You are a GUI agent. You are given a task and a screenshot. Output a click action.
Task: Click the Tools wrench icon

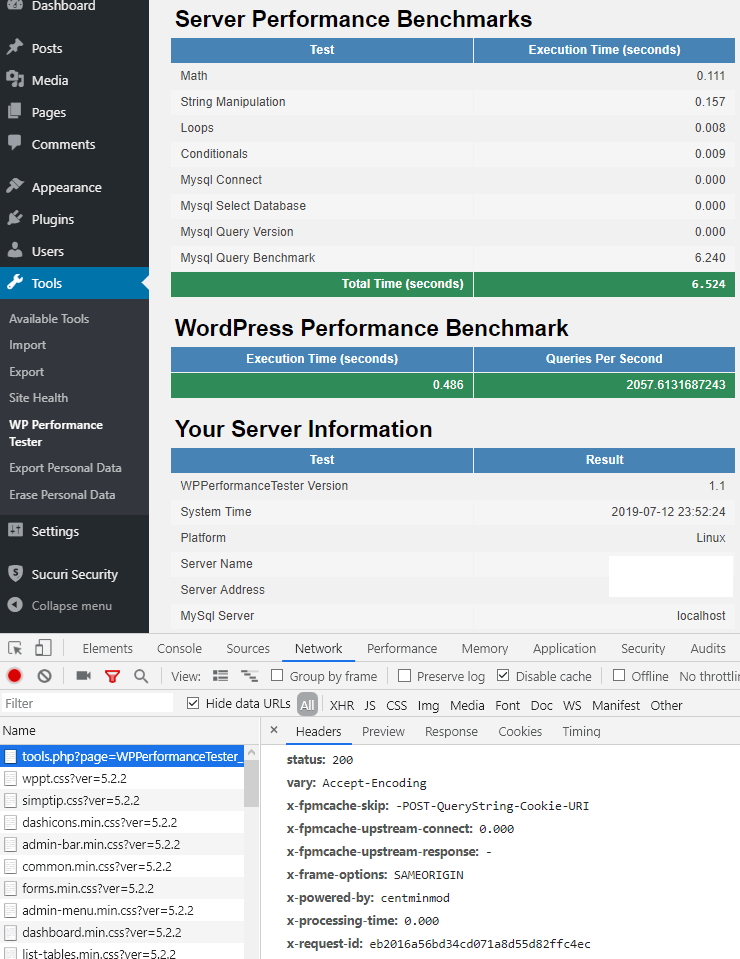pos(15,283)
